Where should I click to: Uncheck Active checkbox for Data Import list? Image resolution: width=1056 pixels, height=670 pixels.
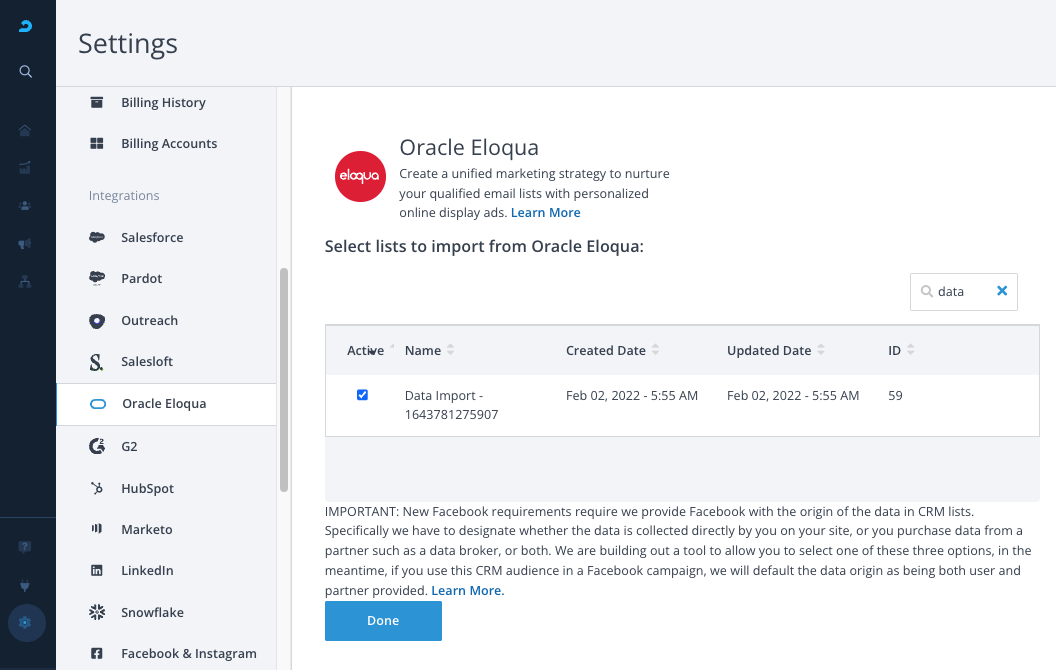[x=362, y=395]
